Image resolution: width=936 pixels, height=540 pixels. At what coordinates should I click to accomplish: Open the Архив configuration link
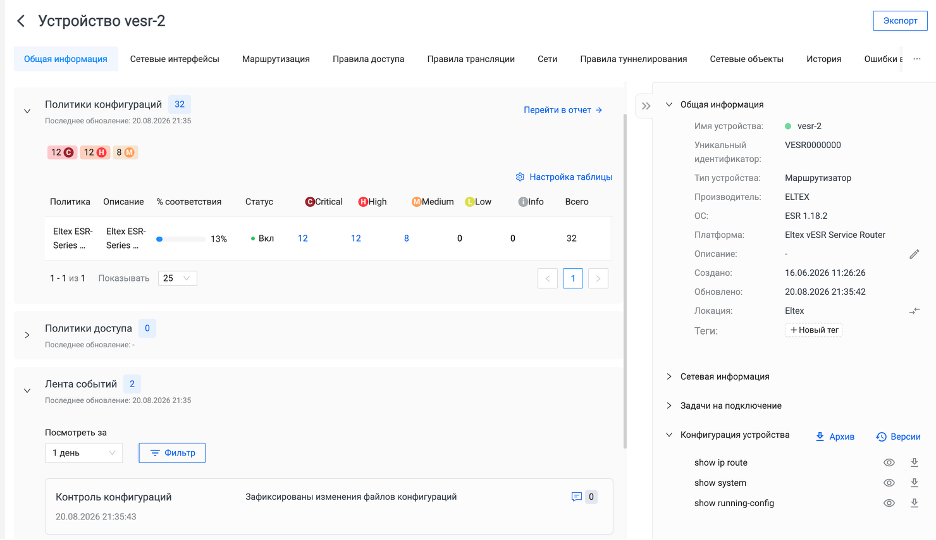835,437
